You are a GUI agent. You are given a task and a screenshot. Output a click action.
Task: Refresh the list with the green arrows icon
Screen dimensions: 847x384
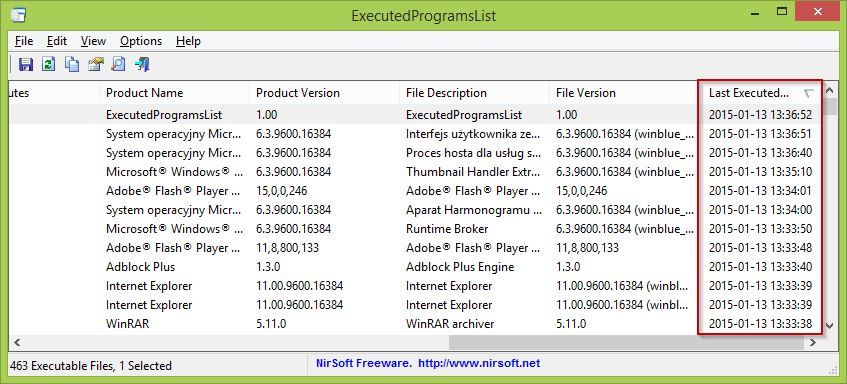[x=49, y=64]
